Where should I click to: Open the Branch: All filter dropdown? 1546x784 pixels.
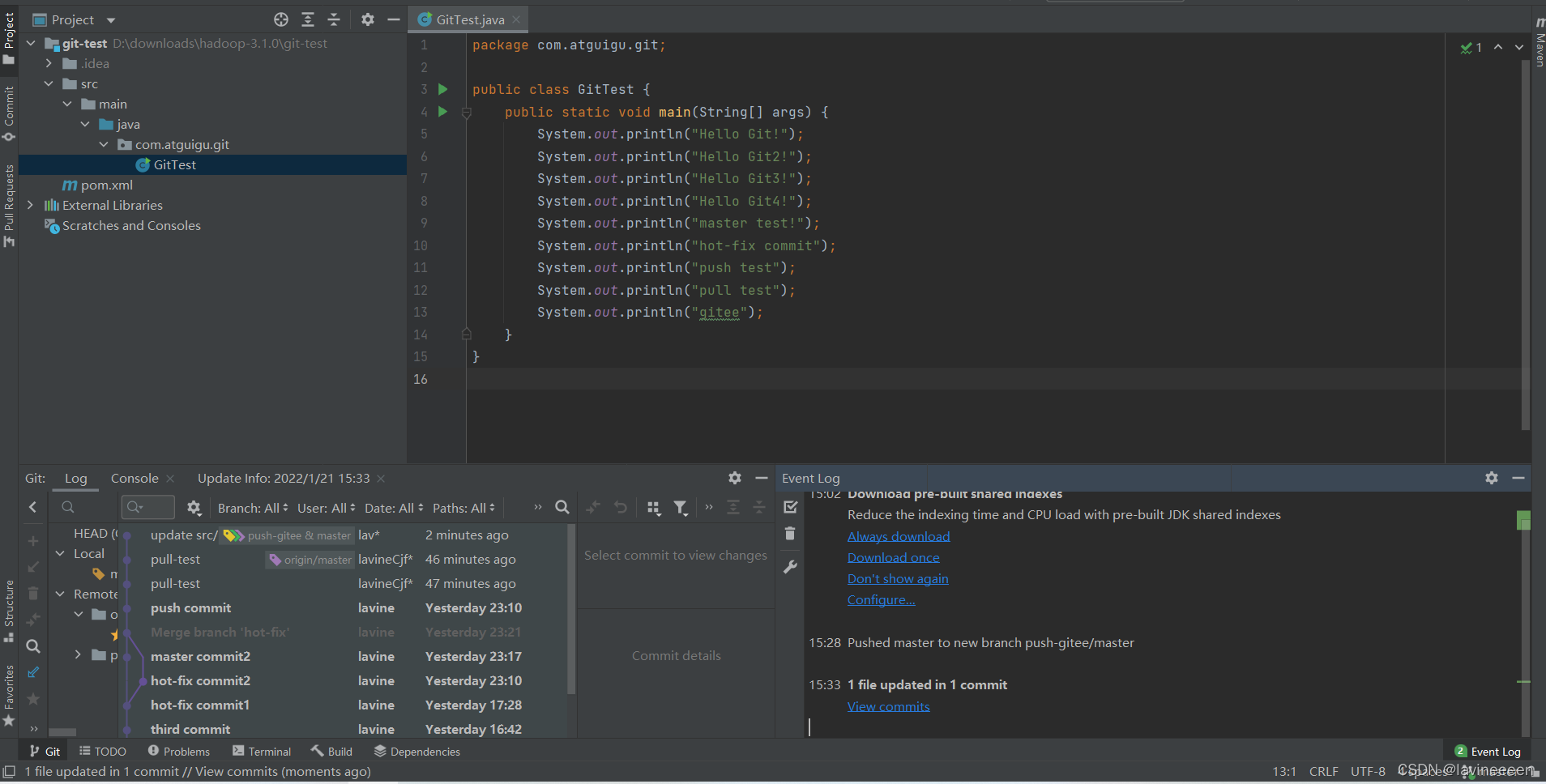253,508
